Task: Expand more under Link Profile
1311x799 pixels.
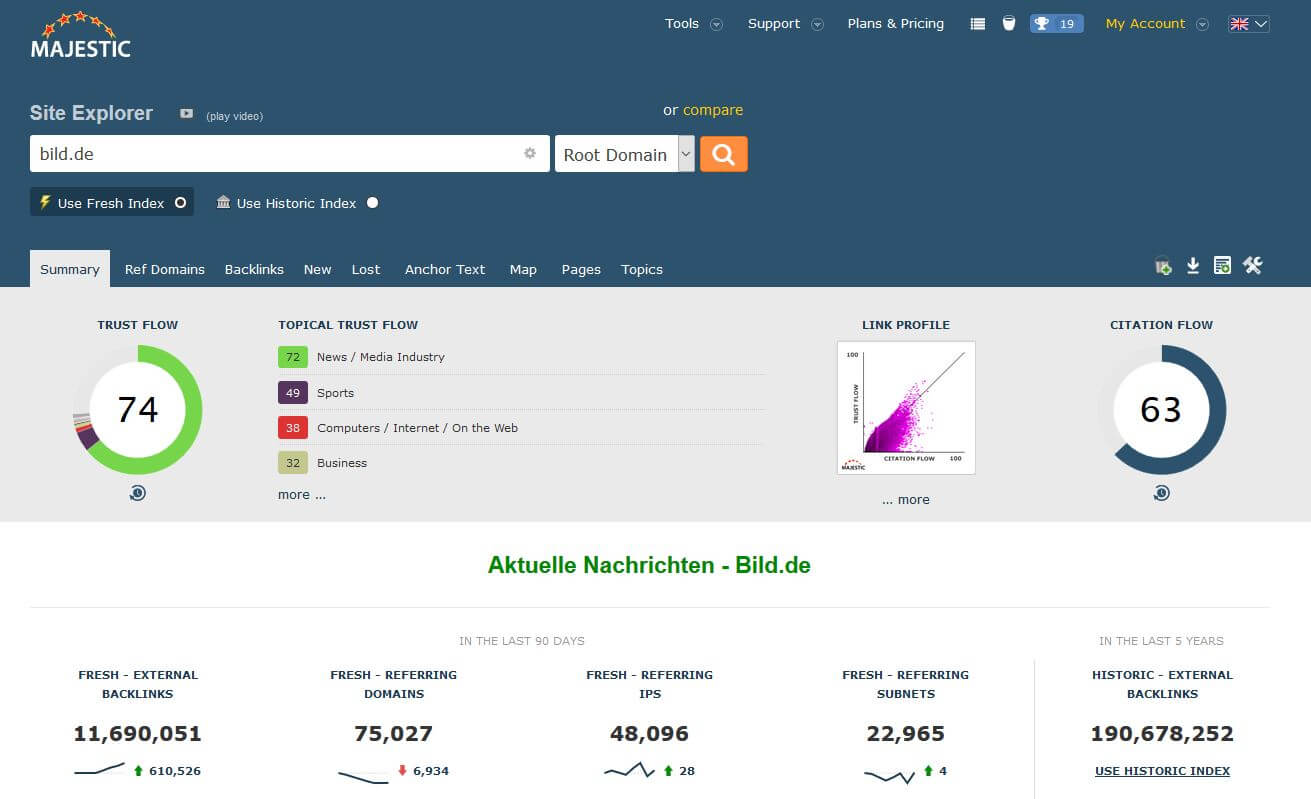Action: pos(906,499)
